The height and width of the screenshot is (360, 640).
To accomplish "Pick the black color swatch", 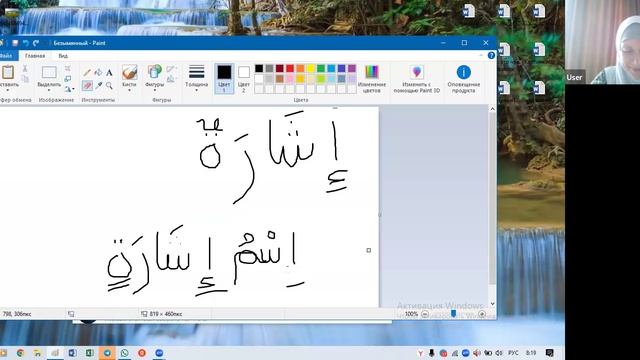I will tap(259, 68).
